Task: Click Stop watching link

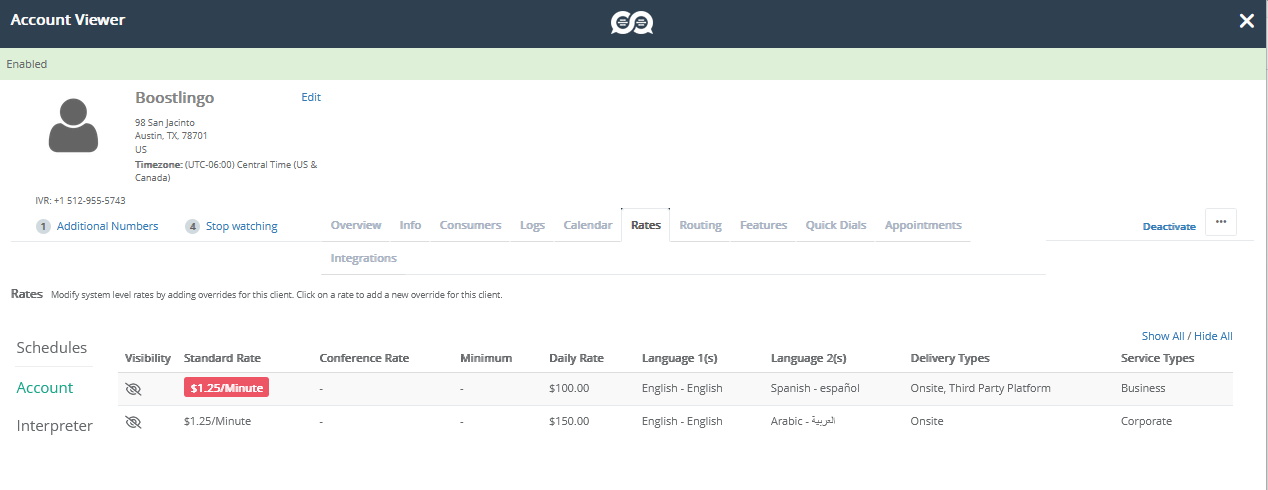Action: pos(242,226)
